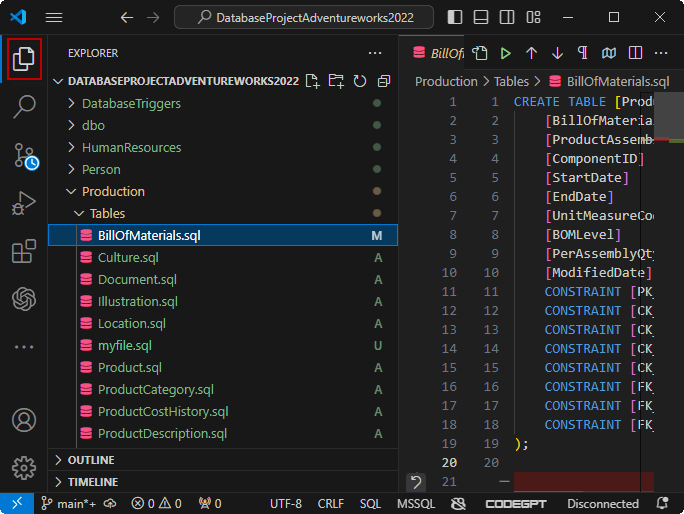
Task: Open the Search view in activity bar
Action: 24,107
